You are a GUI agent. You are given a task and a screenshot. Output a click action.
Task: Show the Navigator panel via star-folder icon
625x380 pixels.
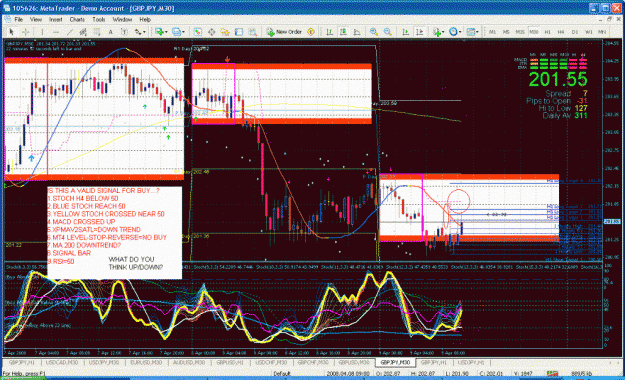point(225,32)
